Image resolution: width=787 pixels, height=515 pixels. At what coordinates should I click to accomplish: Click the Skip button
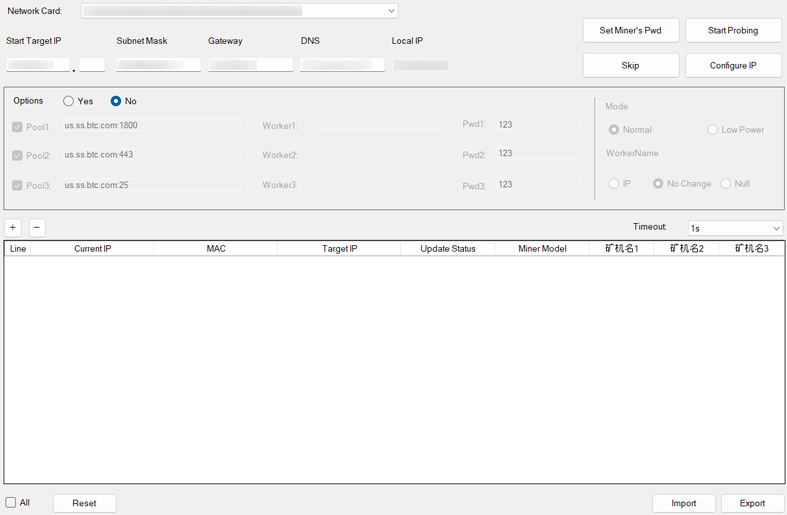631,65
